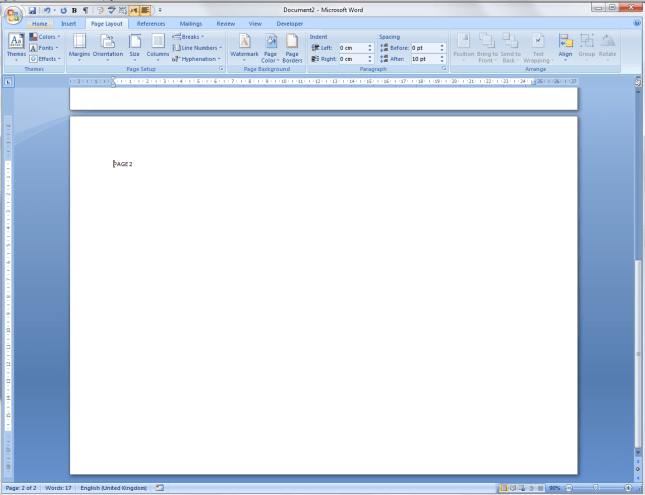Click the Columns icon
Screen dimensions: 645x495
tap(158, 45)
